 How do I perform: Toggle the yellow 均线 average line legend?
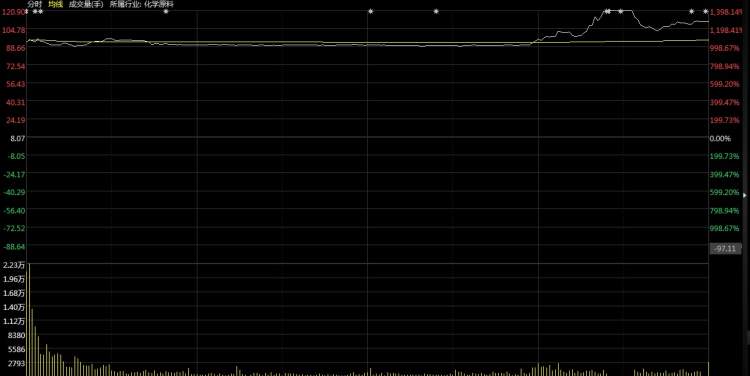55,4
